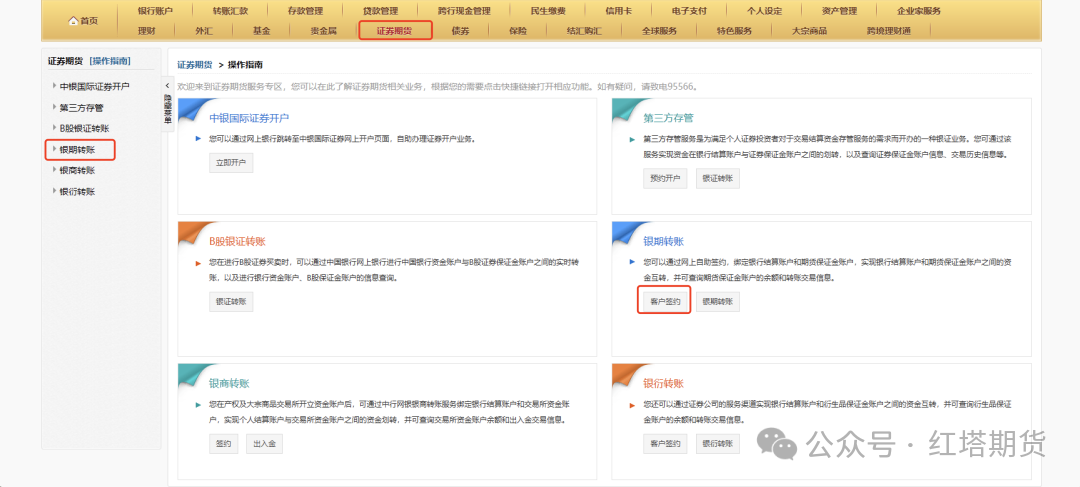Click the 出入金 button
This screenshot has width=1080, height=487.
click(264, 444)
